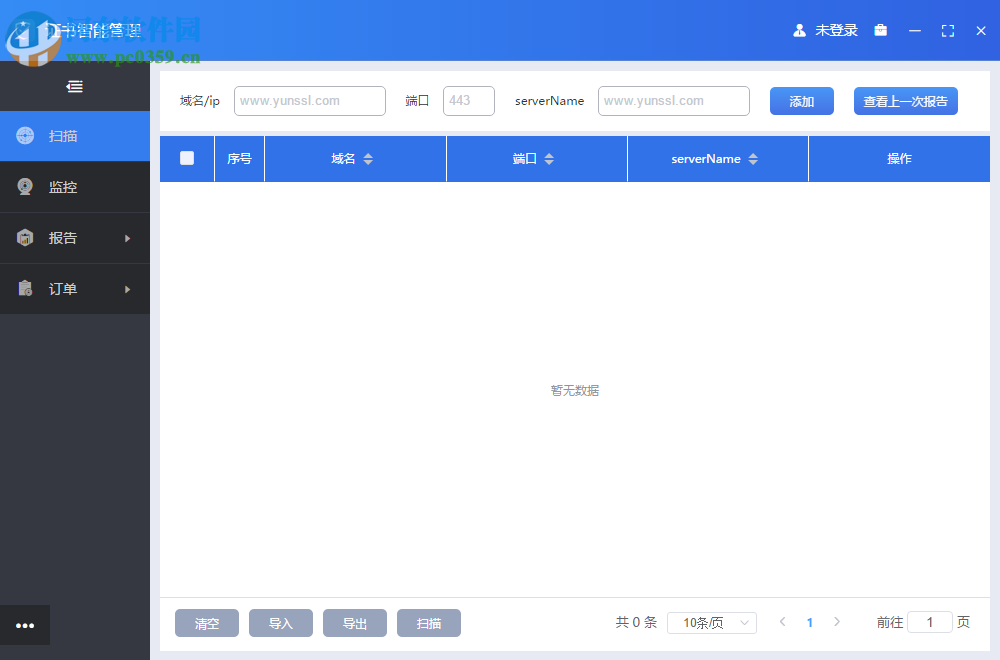Click the 前往 page number input field
1000x660 pixels.
(x=930, y=622)
